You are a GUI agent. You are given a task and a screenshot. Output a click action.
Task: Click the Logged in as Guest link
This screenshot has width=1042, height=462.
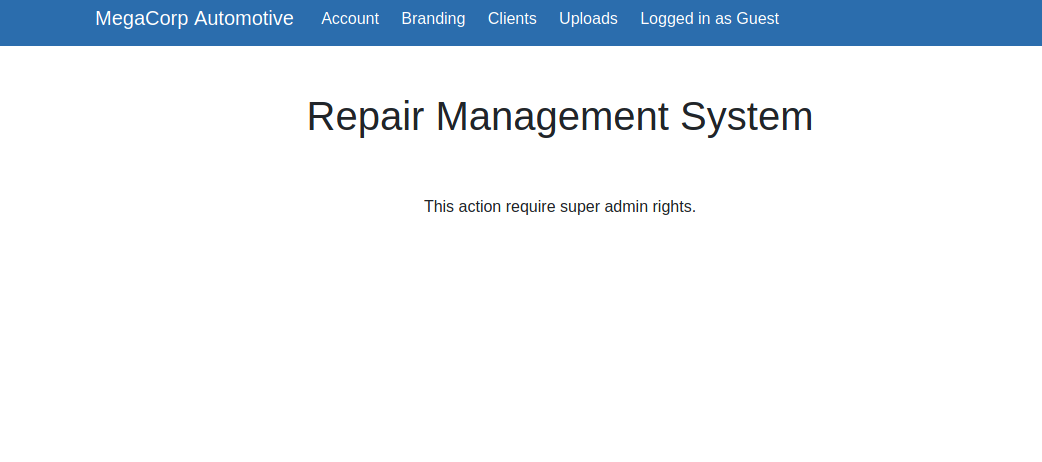tap(710, 19)
